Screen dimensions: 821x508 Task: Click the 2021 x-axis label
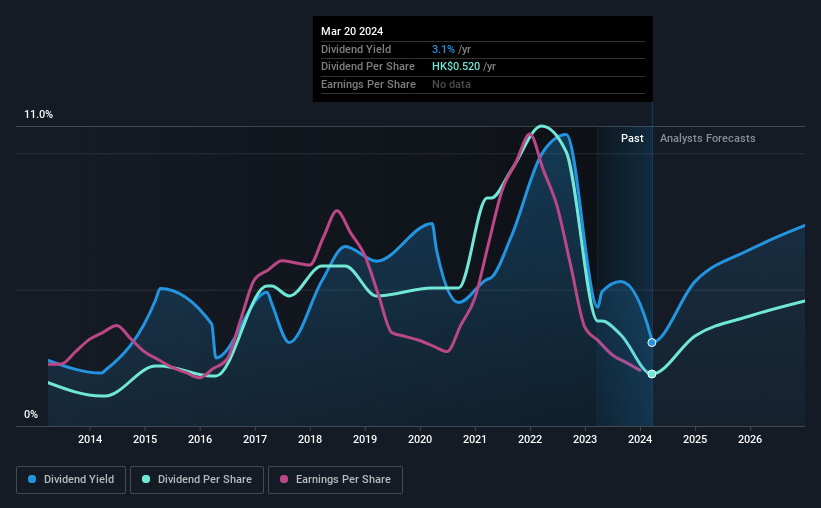click(475, 439)
